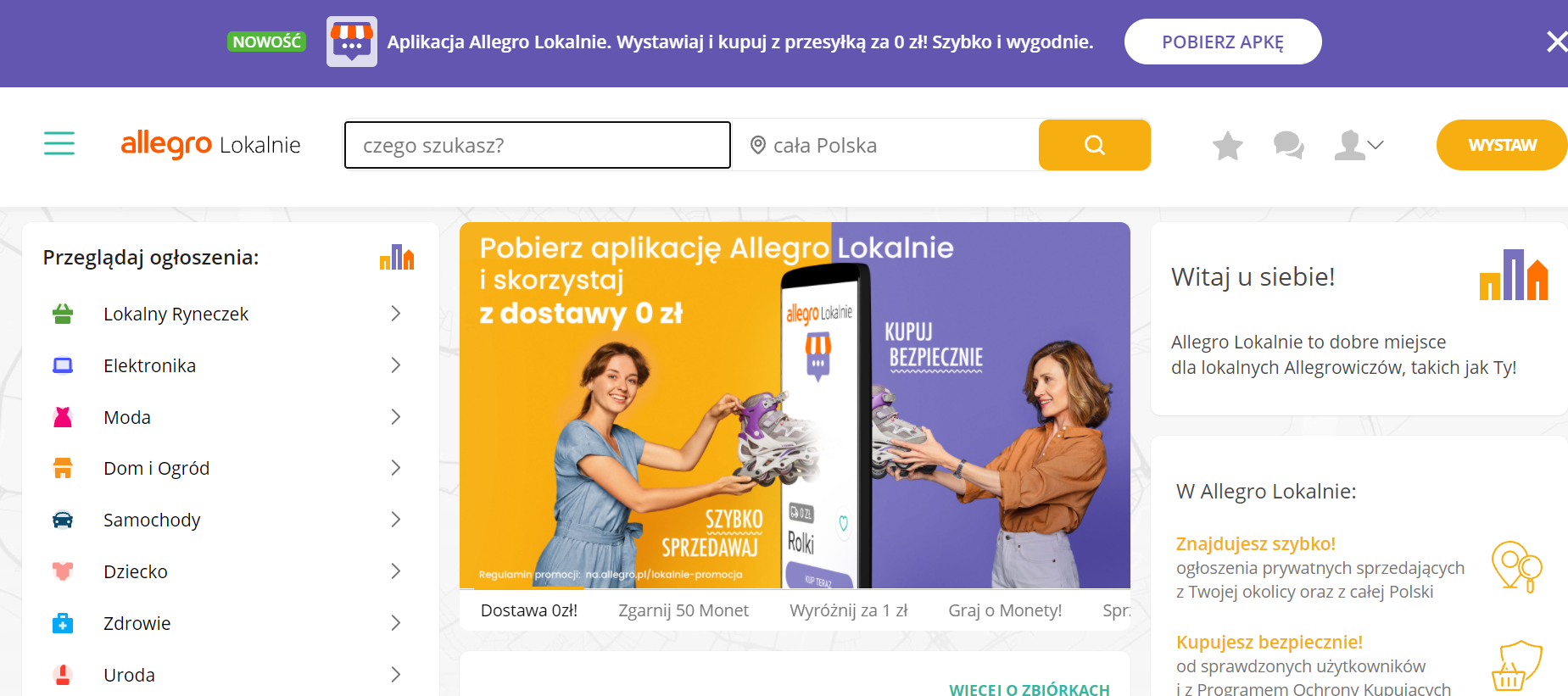
Task: Dismiss the purple app banner
Action: coord(1556,42)
